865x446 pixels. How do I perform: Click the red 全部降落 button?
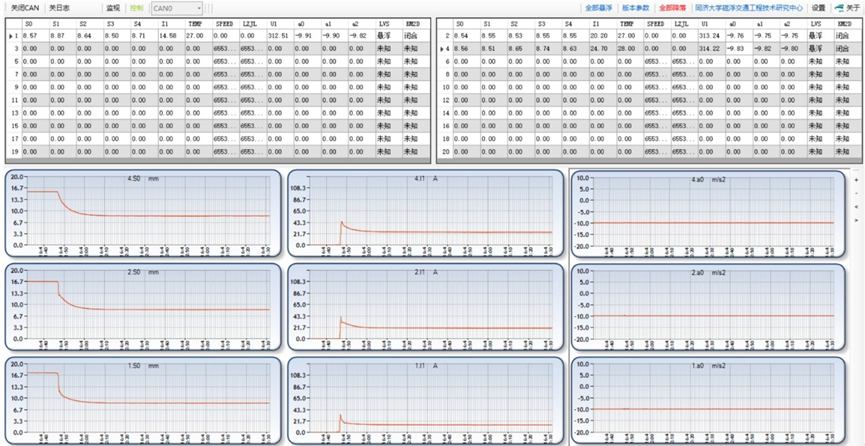[672, 8]
